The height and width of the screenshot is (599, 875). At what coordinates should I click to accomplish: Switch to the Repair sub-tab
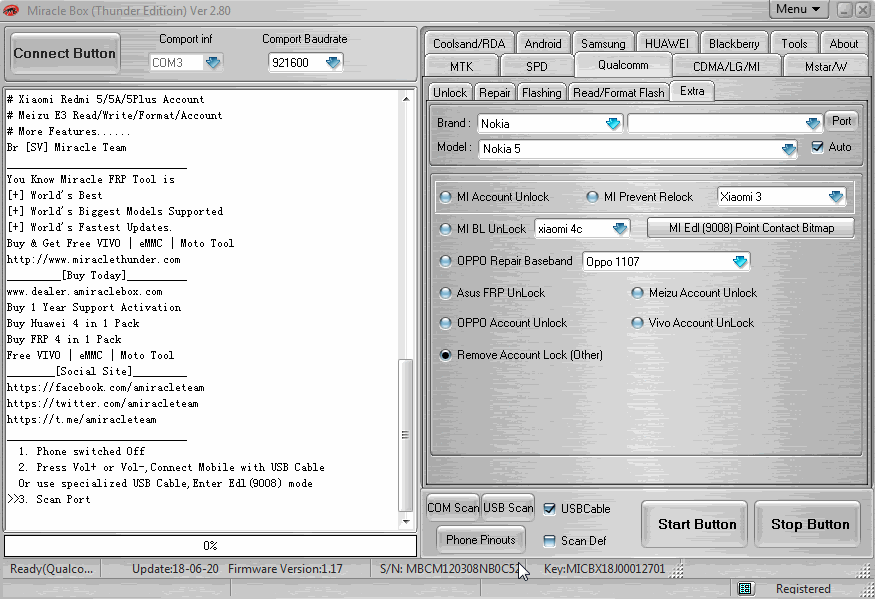tap(494, 93)
